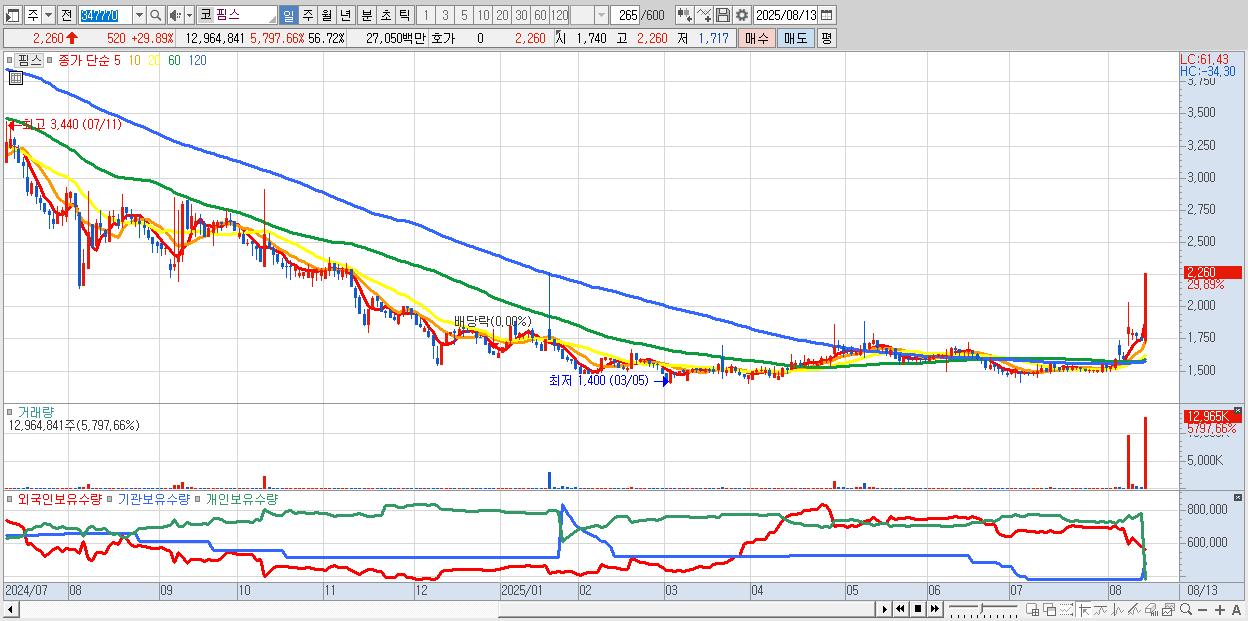1248x621 pixels.
Task: Click the horizontal scrollbar track below chart
Action: [x=447, y=608]
